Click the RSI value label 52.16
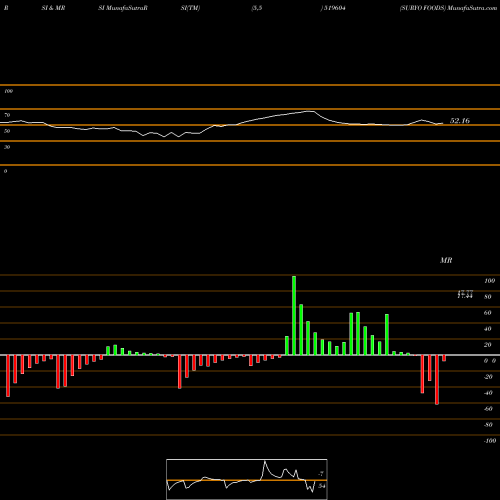 [x=460, y=121]
